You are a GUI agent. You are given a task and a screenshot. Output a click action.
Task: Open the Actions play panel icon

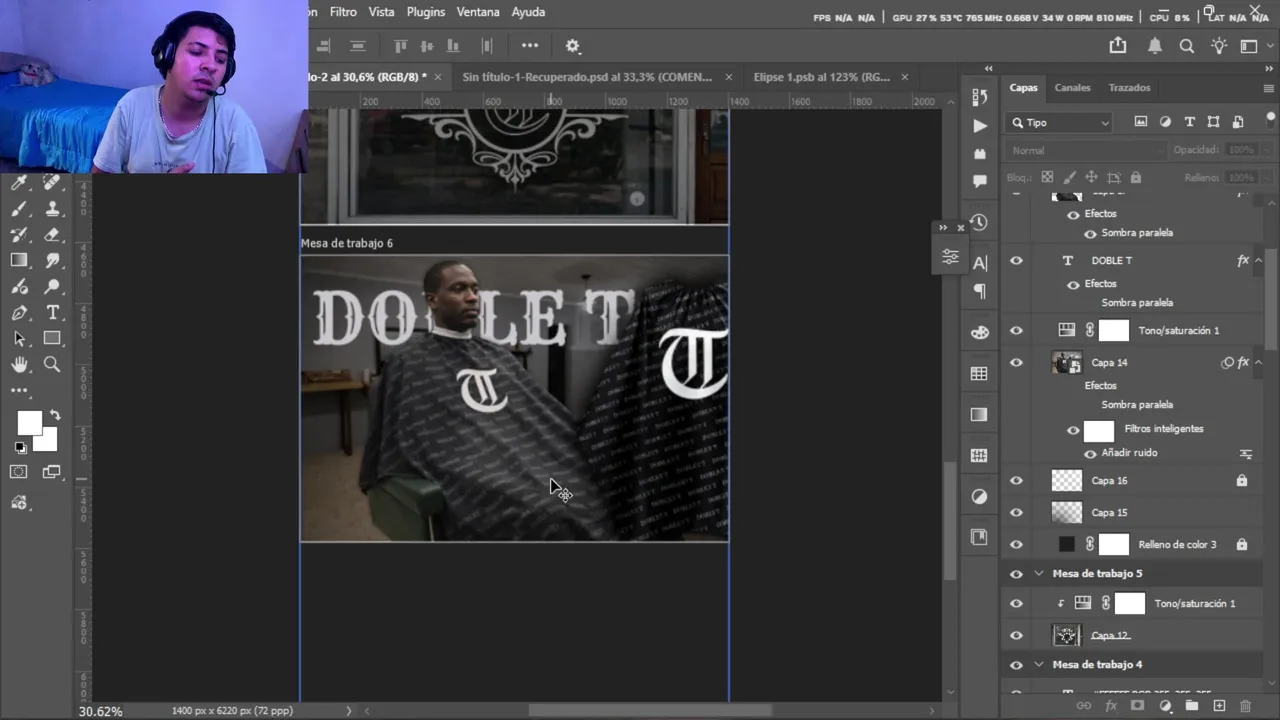tap(979, 125)
